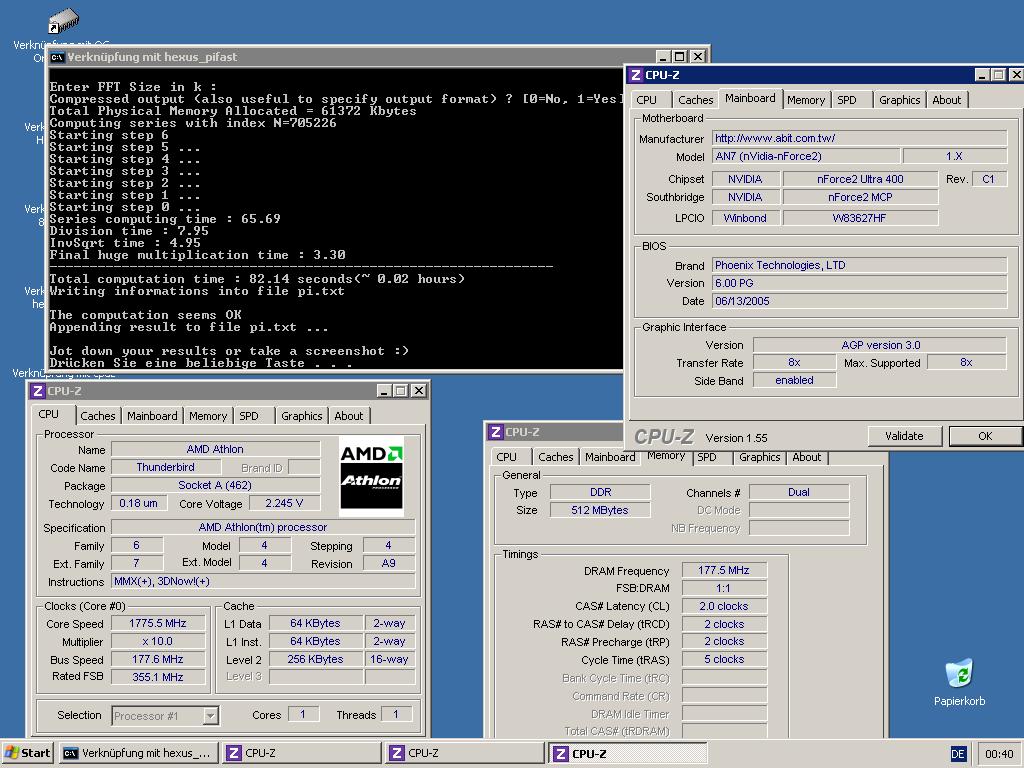Click the AMD Athlon logo image
The height and width of the screenshot is (768, 1024).
click(371, 476)
